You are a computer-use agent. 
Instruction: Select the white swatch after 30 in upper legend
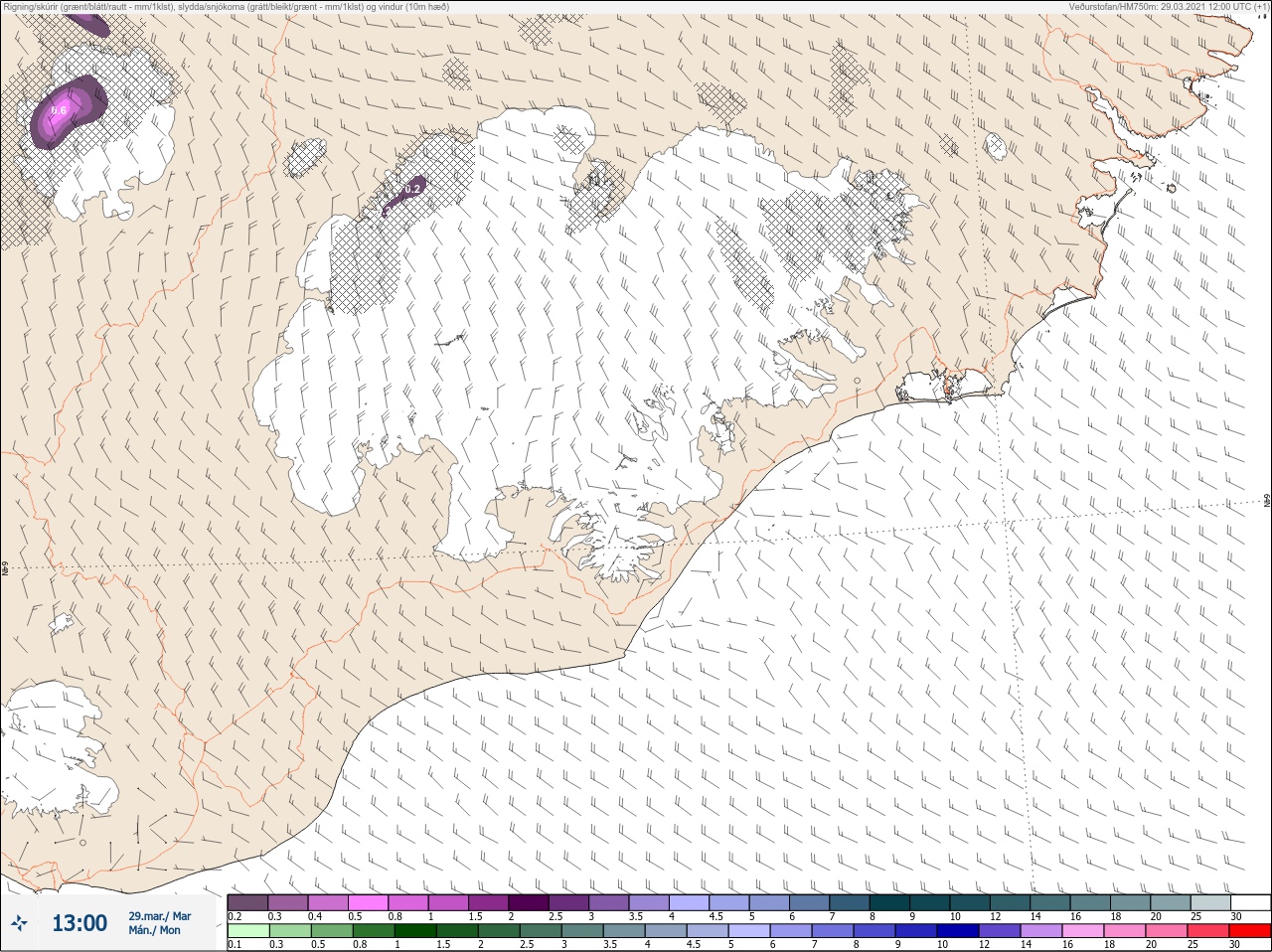tap(1251, 902)
